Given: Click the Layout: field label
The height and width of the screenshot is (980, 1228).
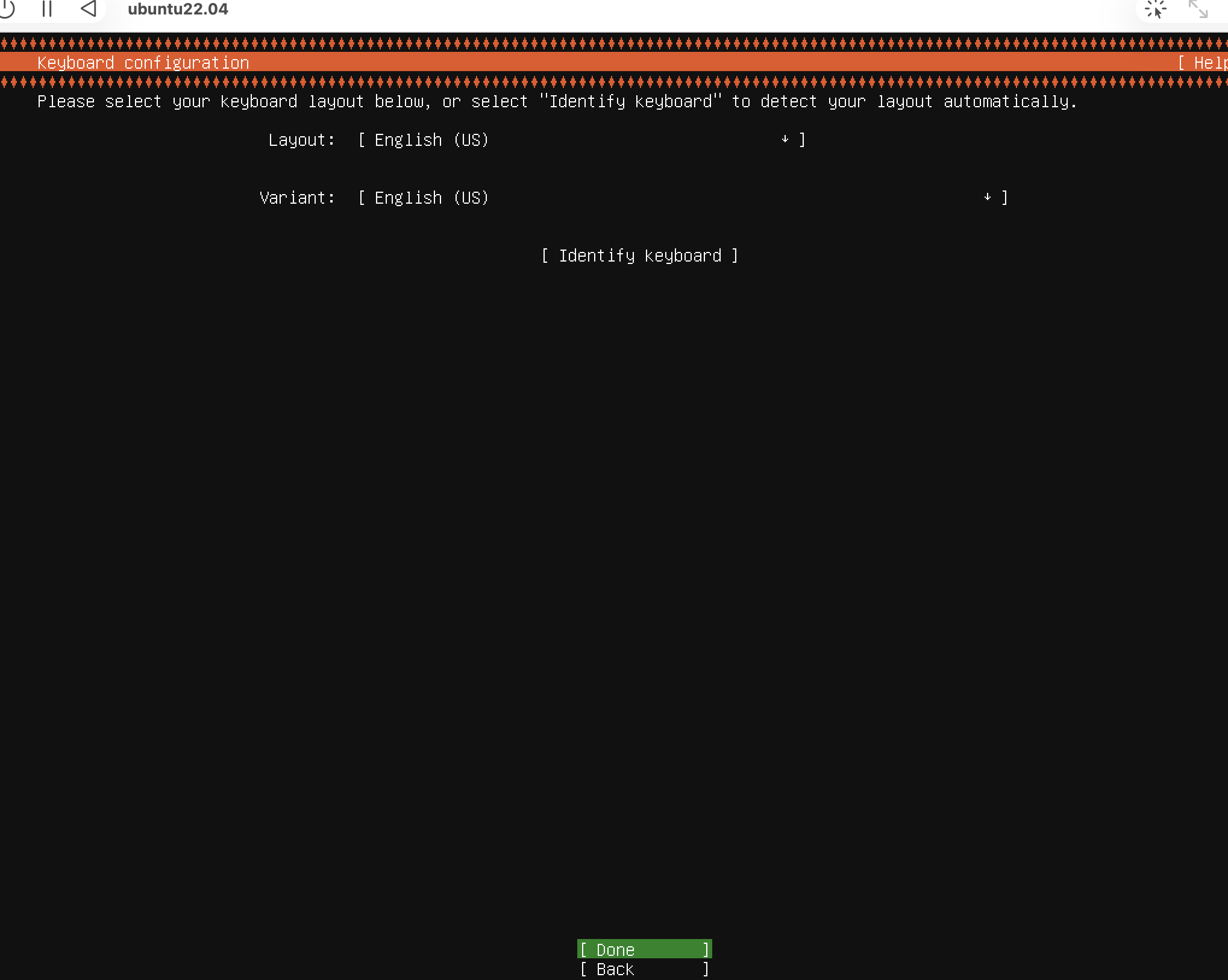Looking at the screenshot, I should 301,140.
